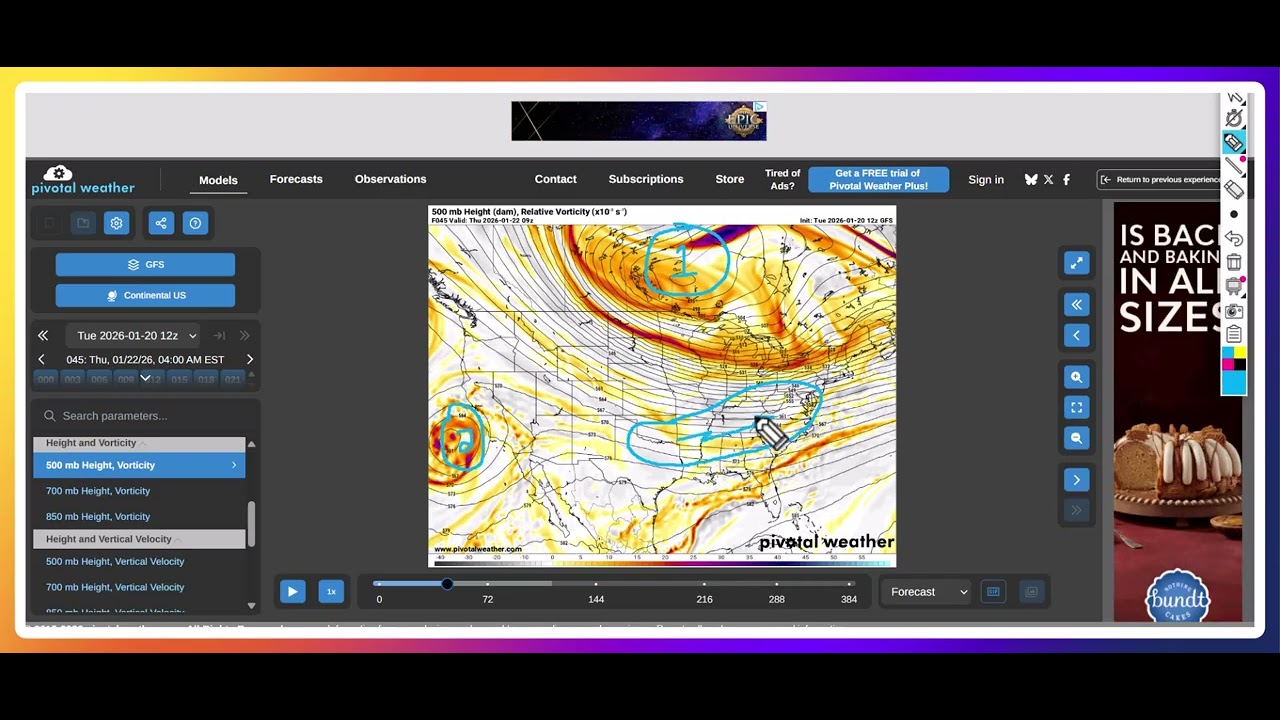Screen dimensions: 1280x720
Task: Open the Epic Universe banner ad
Action: pos(639,121)
